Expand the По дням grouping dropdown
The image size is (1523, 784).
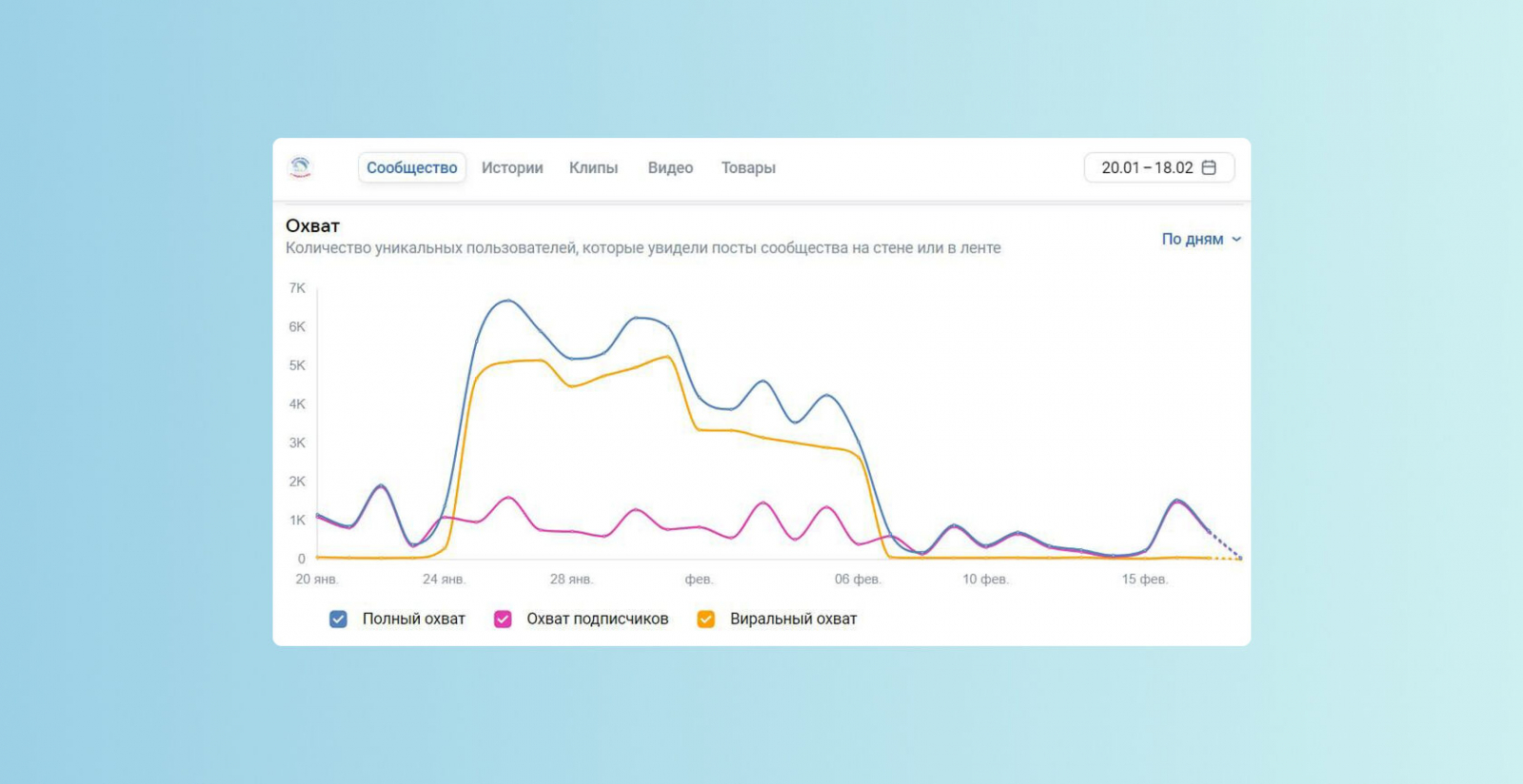(1201, 239)
